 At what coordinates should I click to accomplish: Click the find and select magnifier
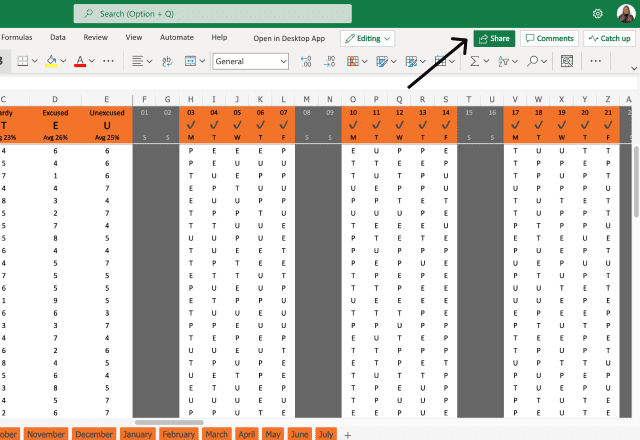point(532,61)
